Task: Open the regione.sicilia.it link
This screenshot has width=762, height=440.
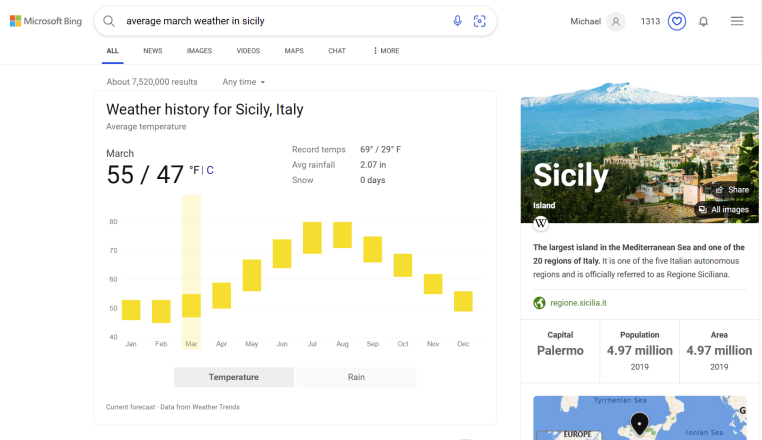Action: (x=578, y=303)
